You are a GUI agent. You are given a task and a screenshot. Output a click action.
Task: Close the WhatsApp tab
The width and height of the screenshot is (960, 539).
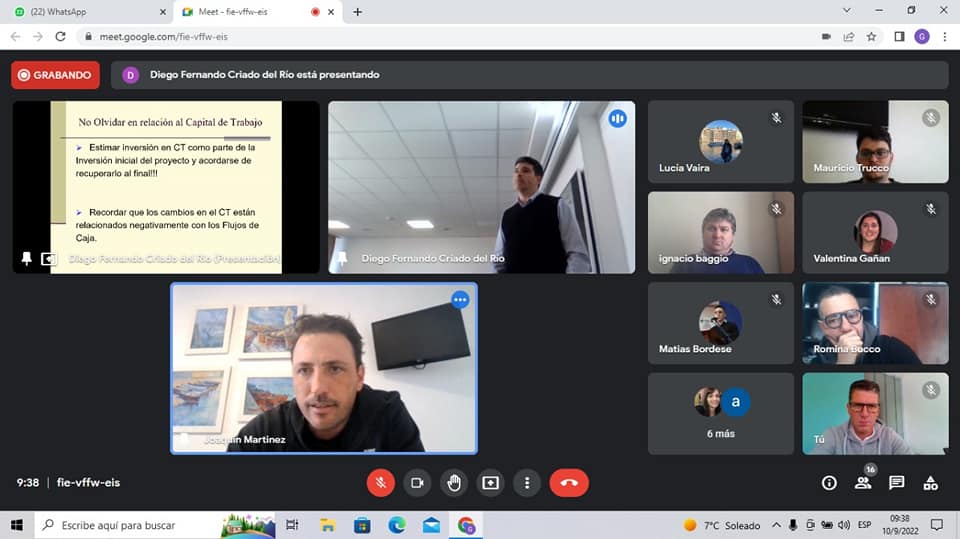point(163,12)
